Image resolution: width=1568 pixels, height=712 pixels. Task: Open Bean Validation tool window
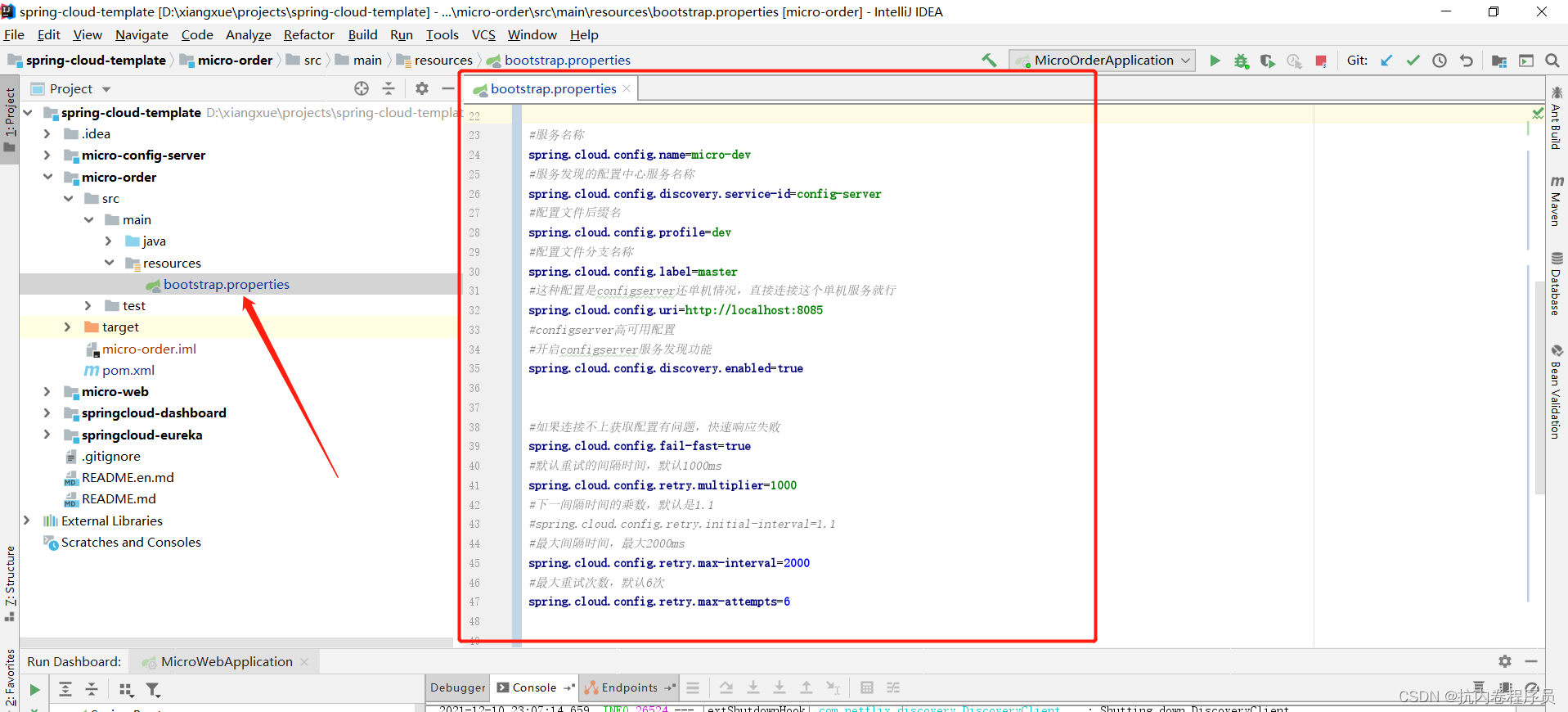(1557, 391)
